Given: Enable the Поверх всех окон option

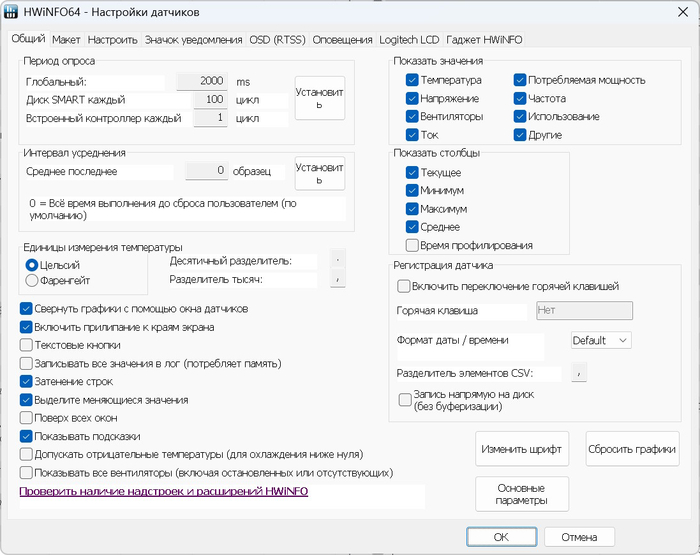Looking at the screenshot, I should pos(27,418).
